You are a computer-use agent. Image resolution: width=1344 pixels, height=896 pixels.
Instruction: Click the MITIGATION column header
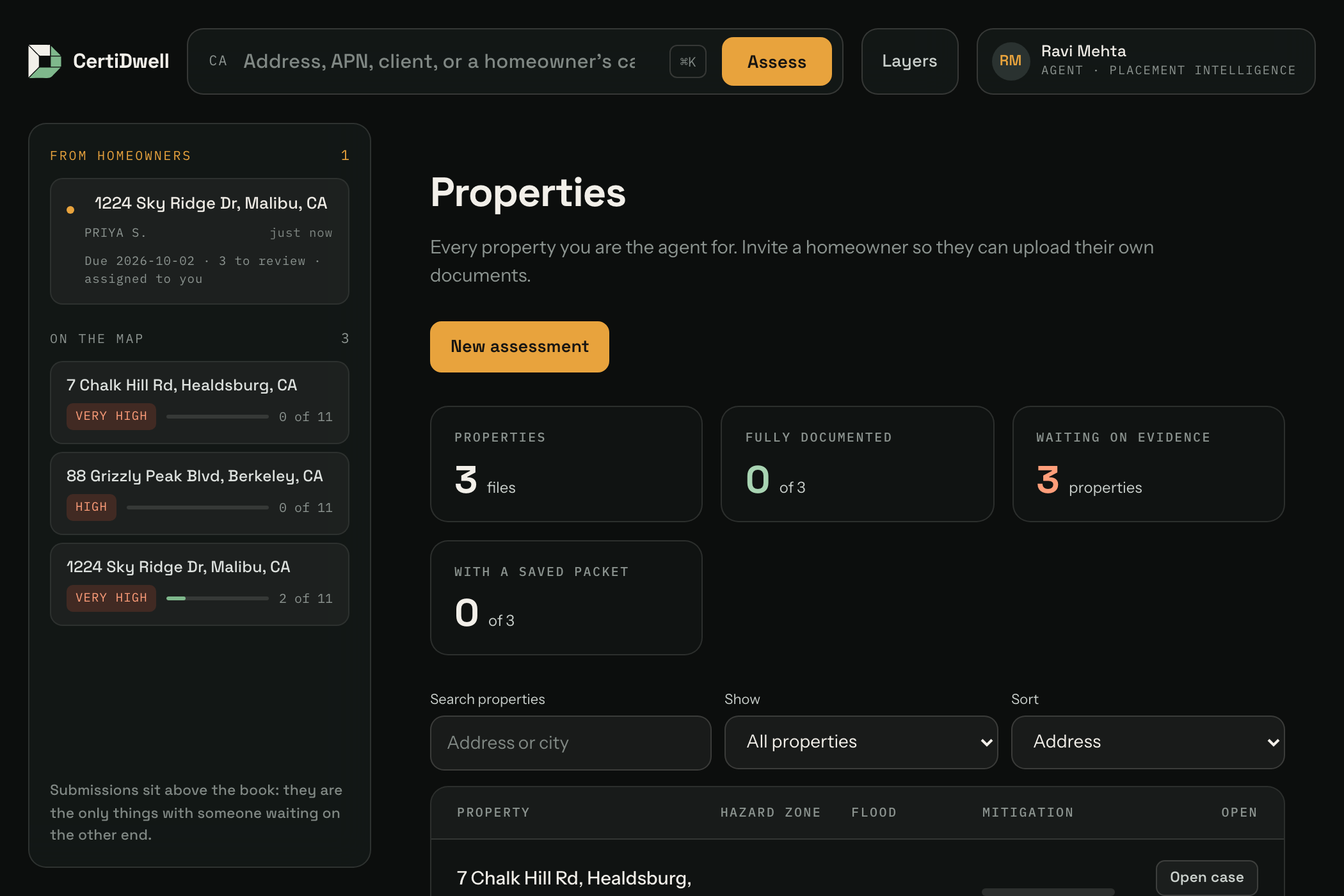coord(1028,813)
